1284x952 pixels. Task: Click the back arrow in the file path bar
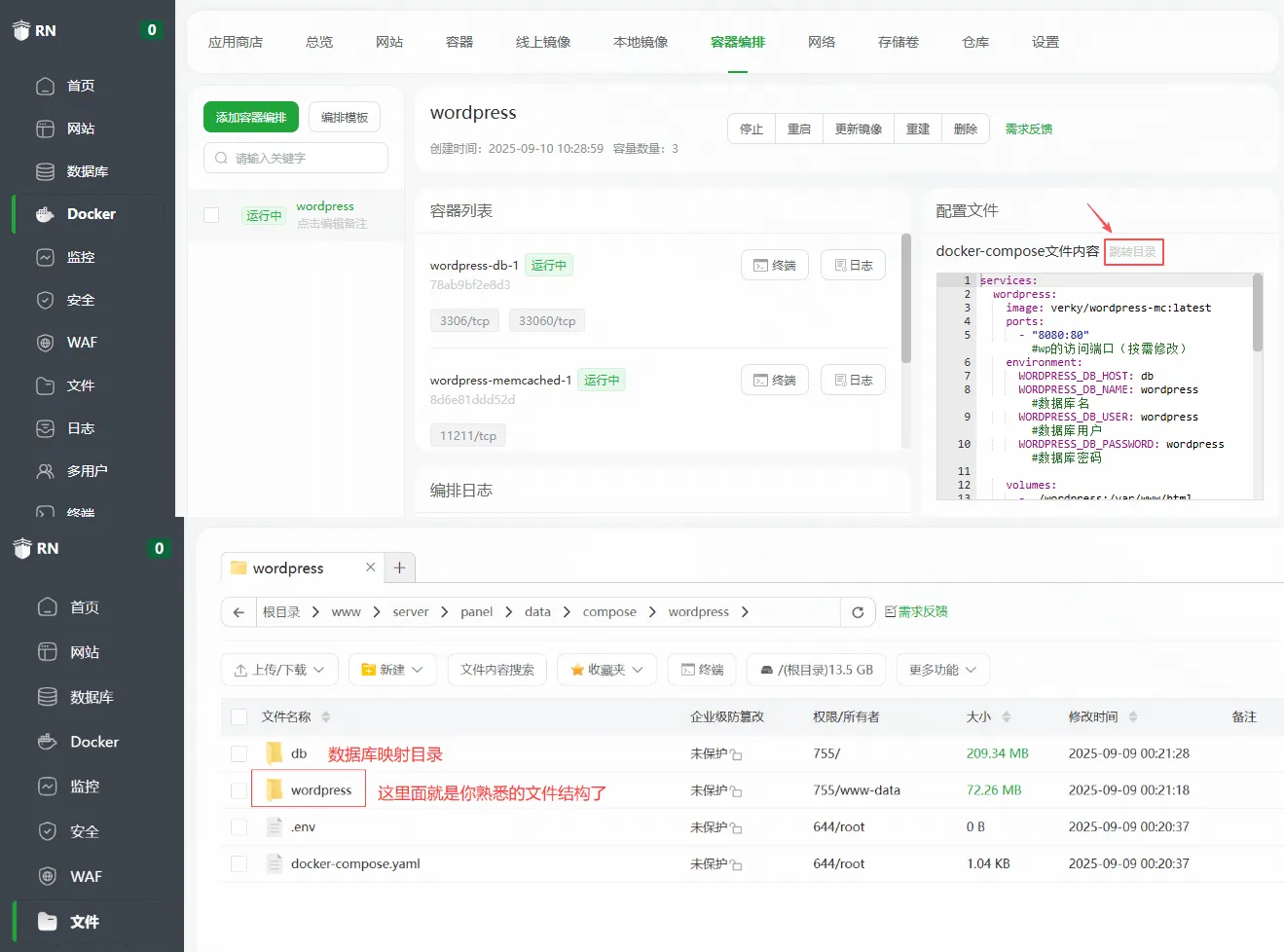[x=238, y=612]
